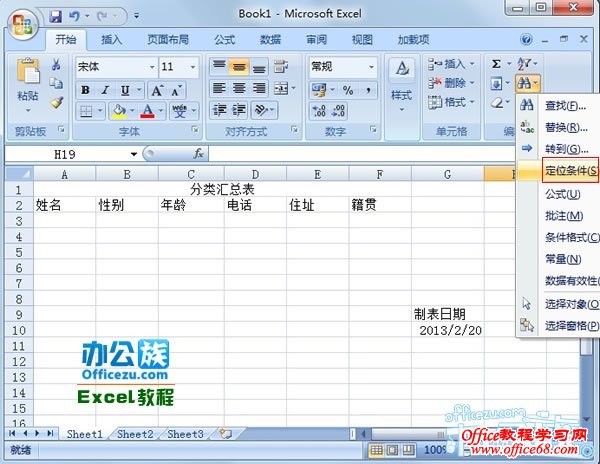This screenshot has height=464, width=600.
Task: Apply cell borders icon
Action: pyautogui.click(x=86, y=111)
